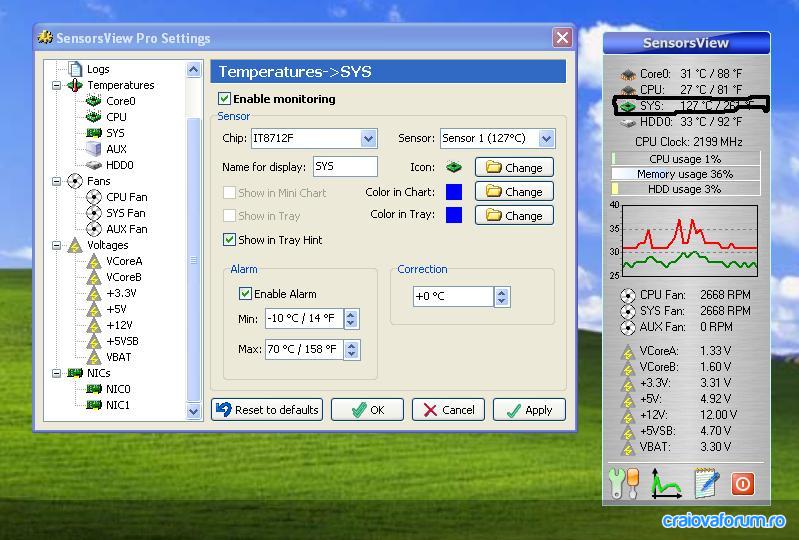
Task: Toggle the Enable monitoring checkbox
Action: [x=224, y=99]
